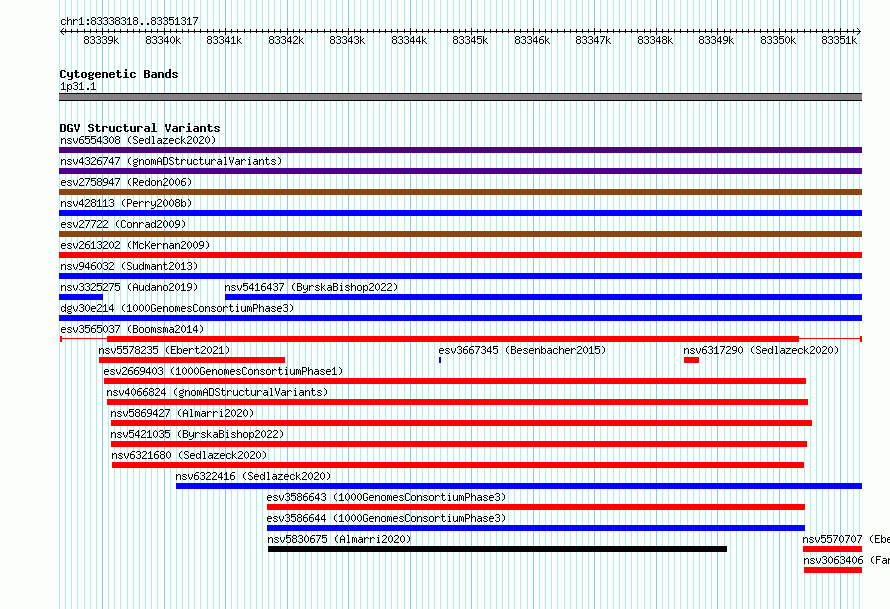This screenshot has height=609, width=890.
Task: Click the DGV Structural Variants track title
Action: click(140, 128)
